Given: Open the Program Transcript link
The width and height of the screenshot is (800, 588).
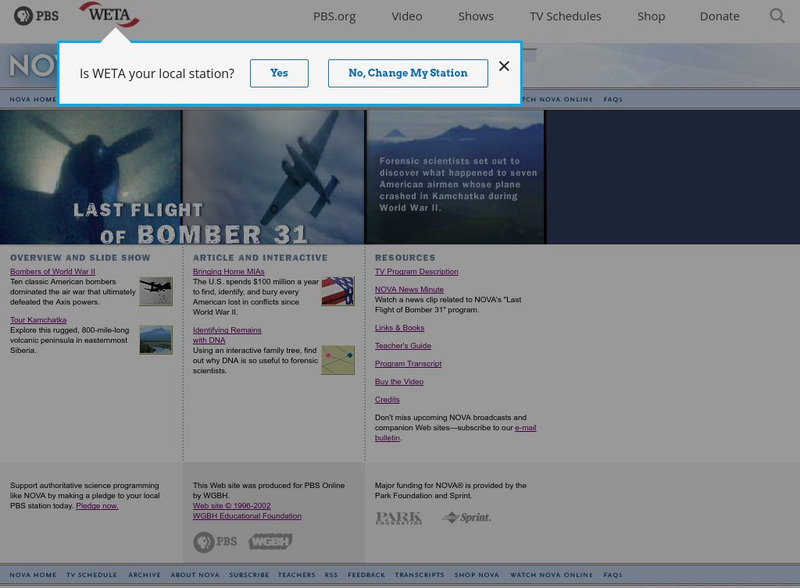Looking at the screenshot, I should tap(408, 364).
